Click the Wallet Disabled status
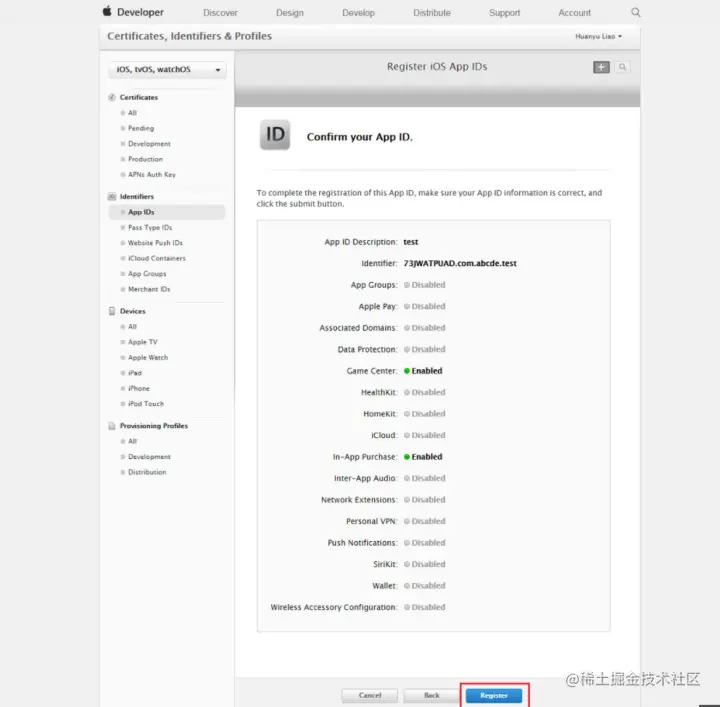This screenshot has height=707, width=720. [x=424, y=586]
